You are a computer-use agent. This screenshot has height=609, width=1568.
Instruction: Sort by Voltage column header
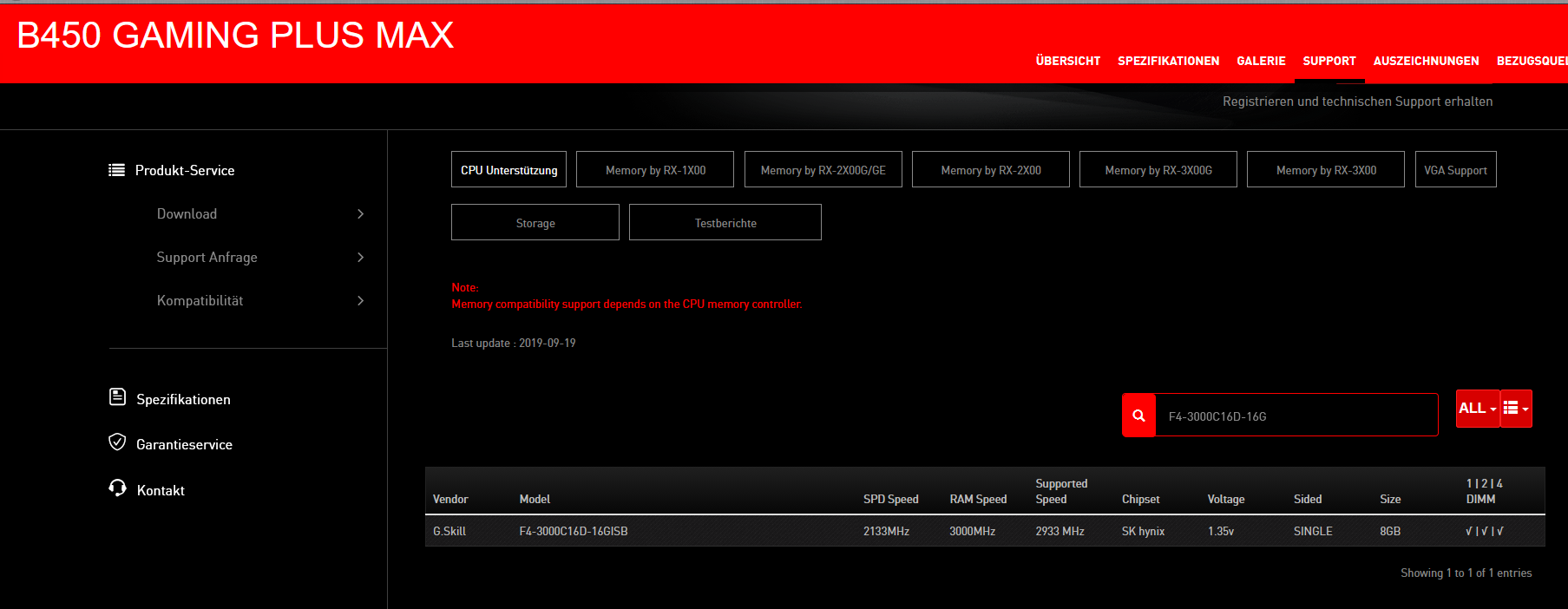(1226, 499)
